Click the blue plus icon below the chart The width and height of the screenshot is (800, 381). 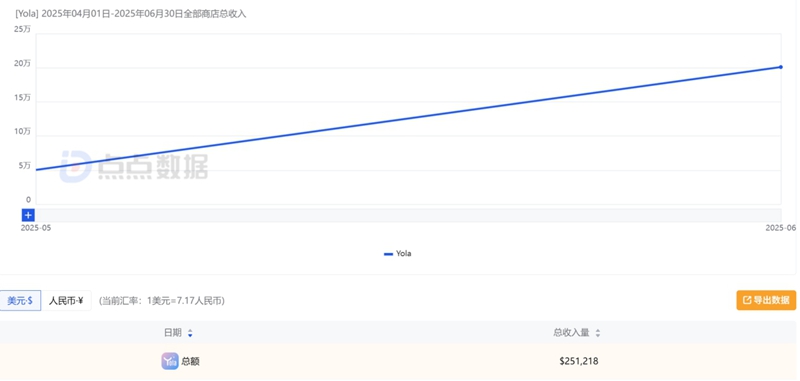[x=28, y=215]
